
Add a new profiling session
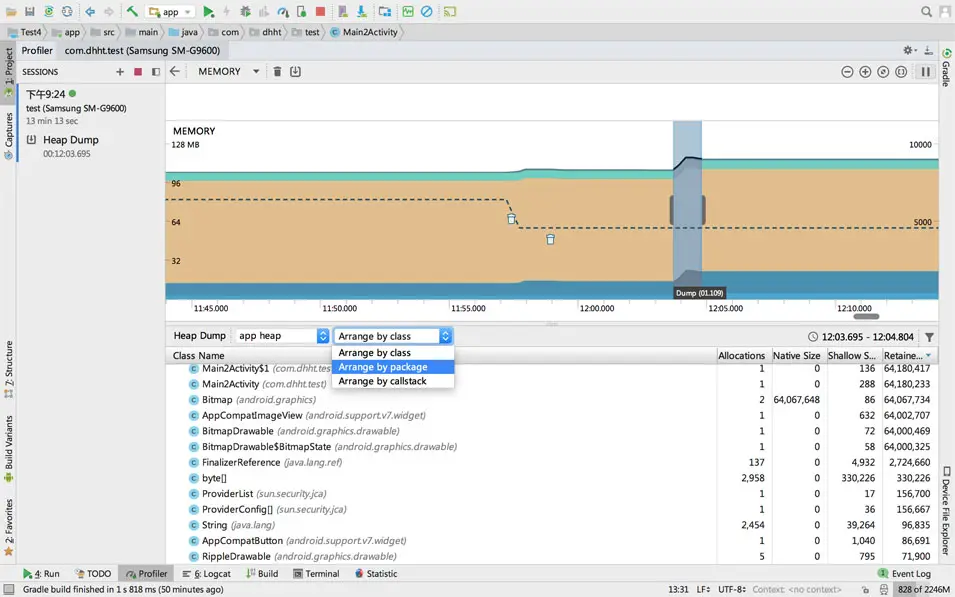(x=120, y=72)
